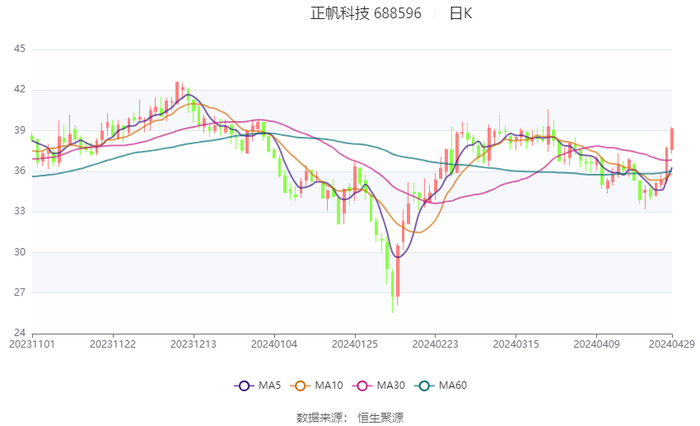Select the 日K chart type label
Image resolution: width=700 pixels, height=426 pixels.
pyautogui.click(x=460, y=14)
